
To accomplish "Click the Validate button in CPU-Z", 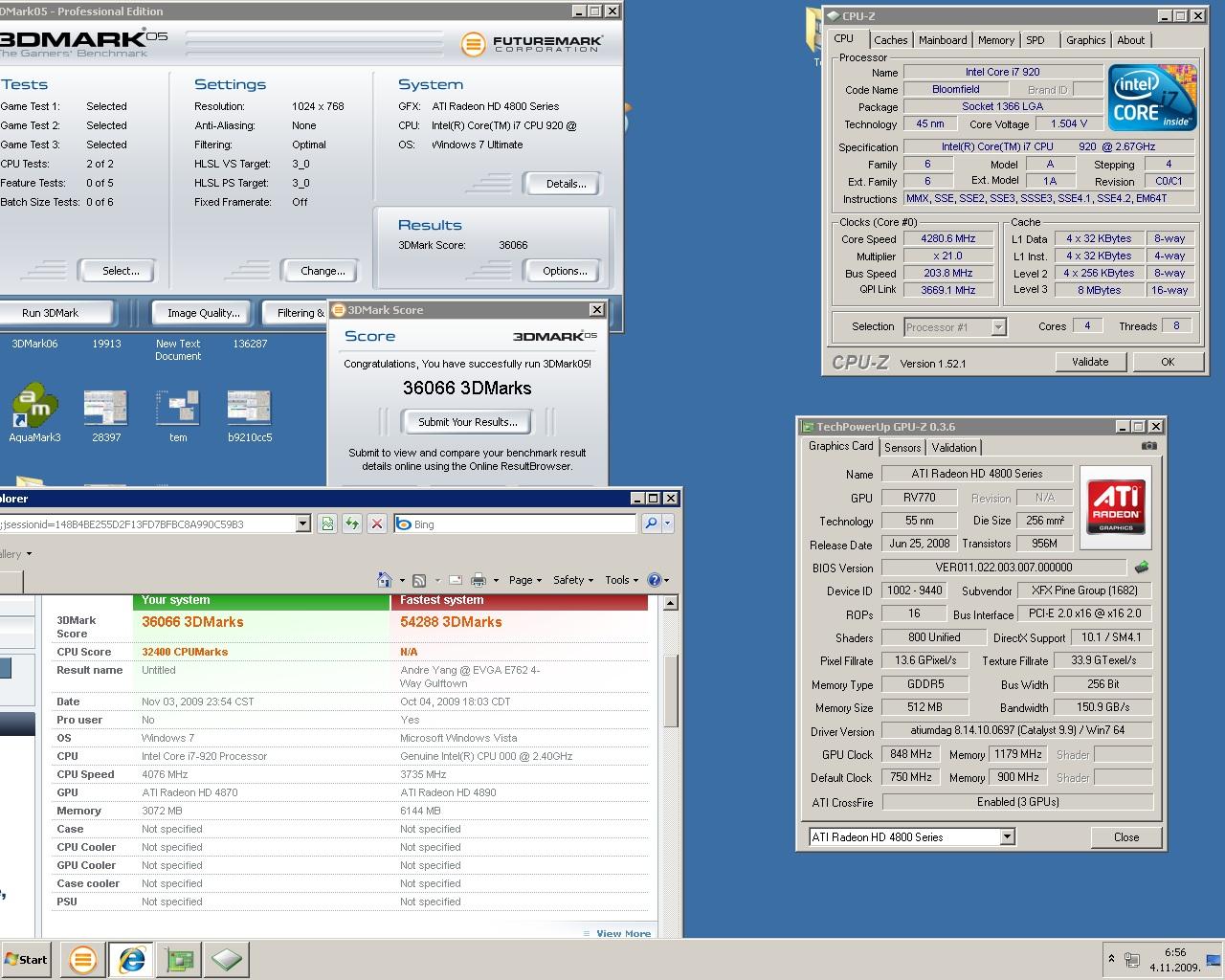I will [1090, 362].
